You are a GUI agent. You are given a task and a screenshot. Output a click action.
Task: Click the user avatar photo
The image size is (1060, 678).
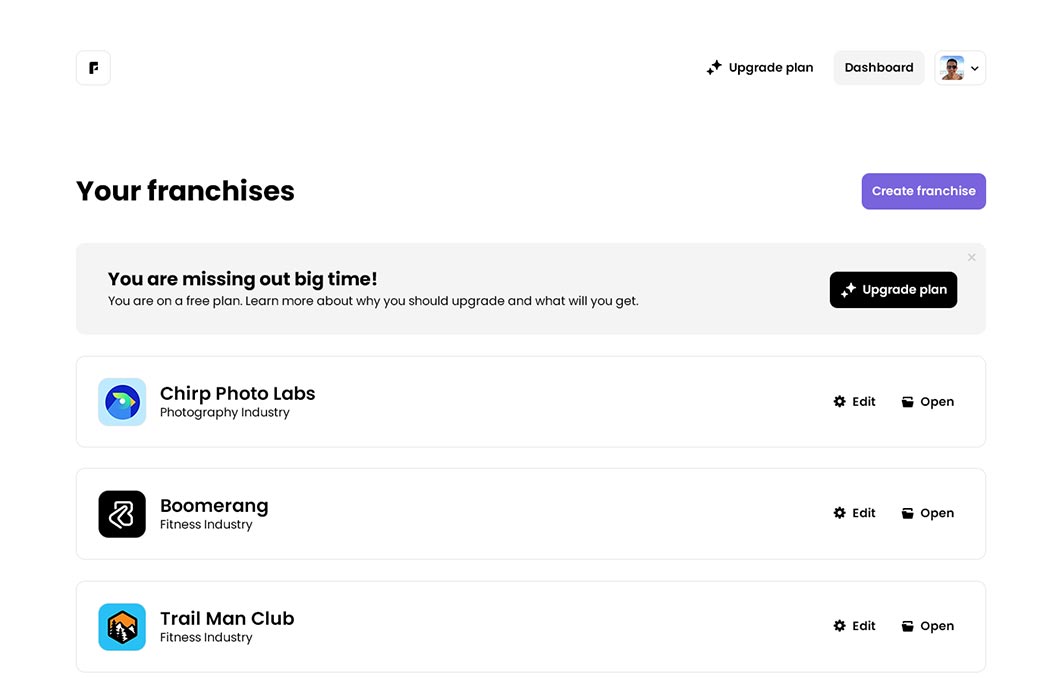pos(952,68)
